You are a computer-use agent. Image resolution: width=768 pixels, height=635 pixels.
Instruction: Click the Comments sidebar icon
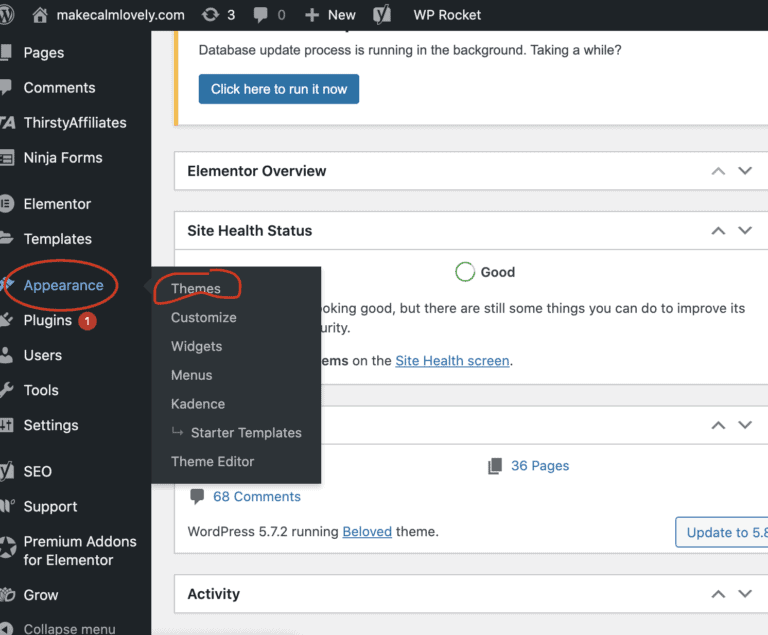tap(5, 87)
